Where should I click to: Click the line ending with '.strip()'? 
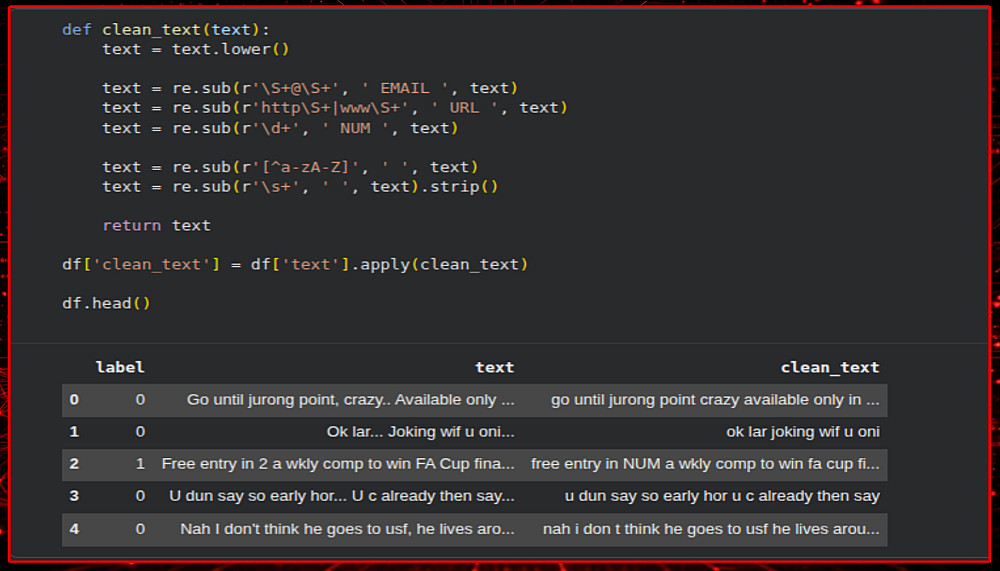point(300,187)
